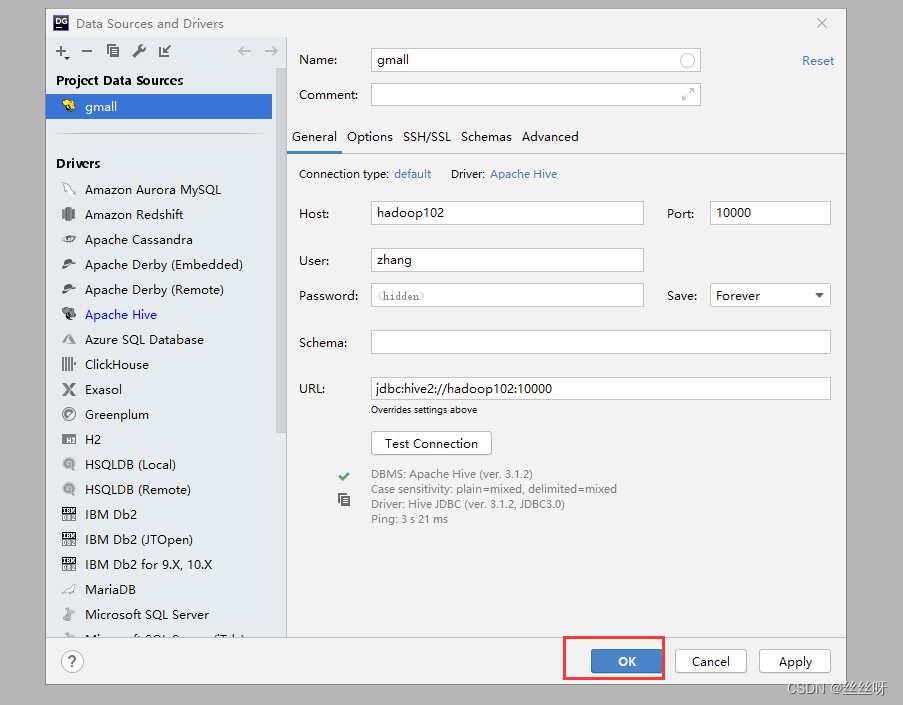Screen dimensions: 903x705
Task: Select IBM Db2 (JTOpen) driver
Action: tap(138, 540)
